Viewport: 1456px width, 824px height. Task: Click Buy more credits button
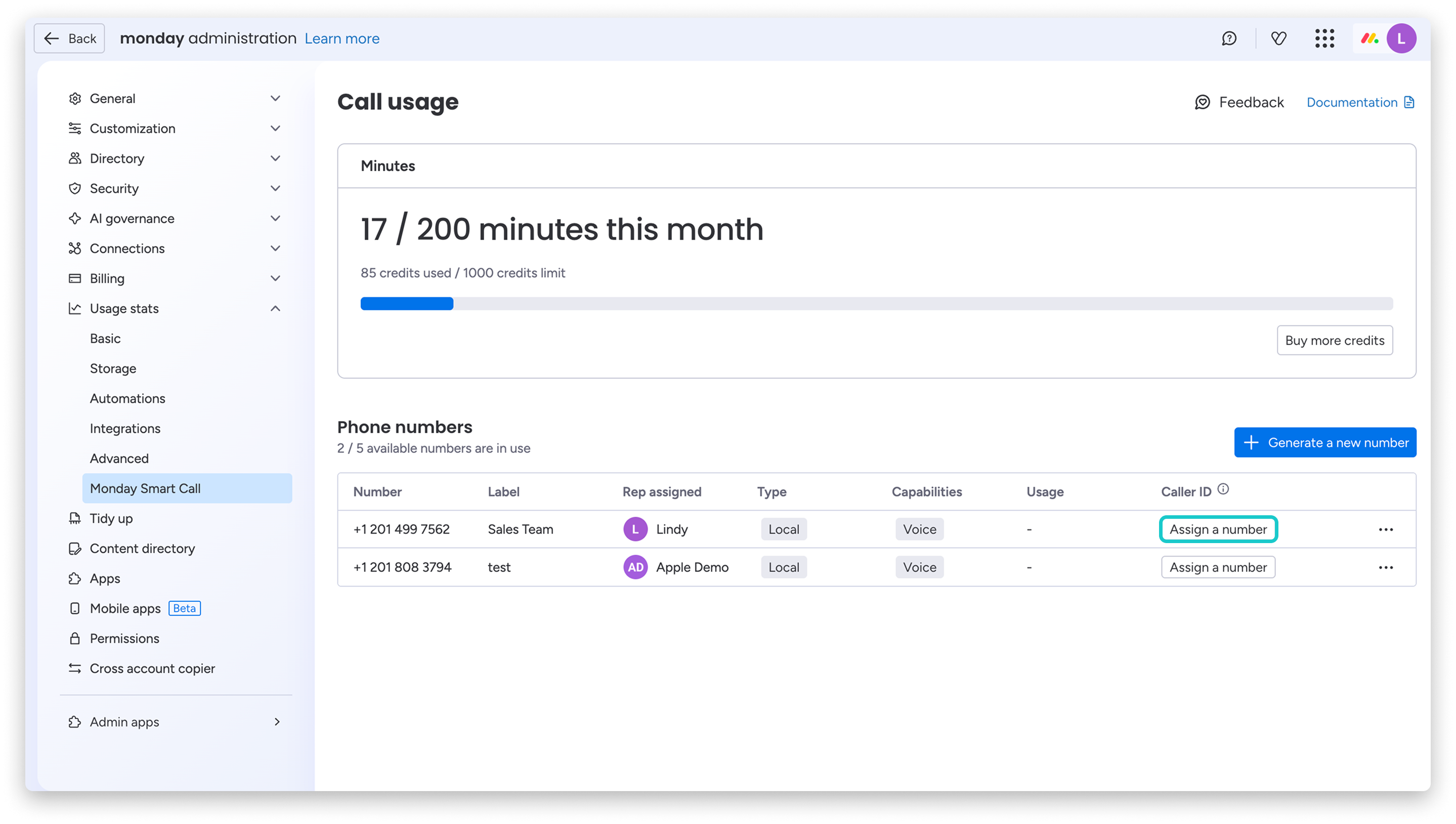[x=1335, y=340]
